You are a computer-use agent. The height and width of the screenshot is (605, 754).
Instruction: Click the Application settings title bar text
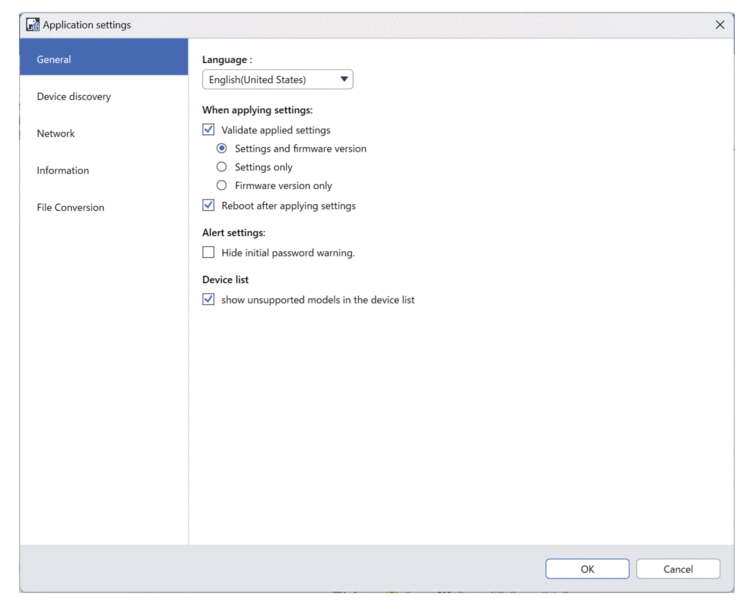point(87,24)
